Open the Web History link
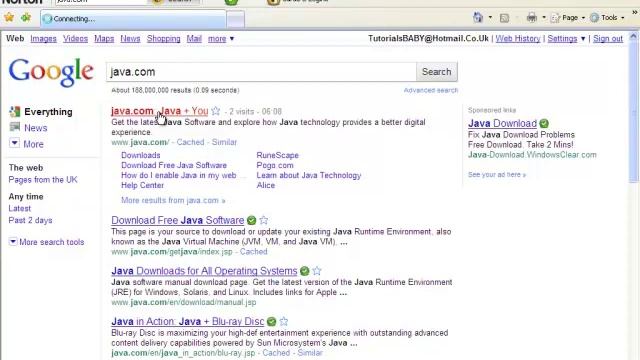 pos(518,38)
